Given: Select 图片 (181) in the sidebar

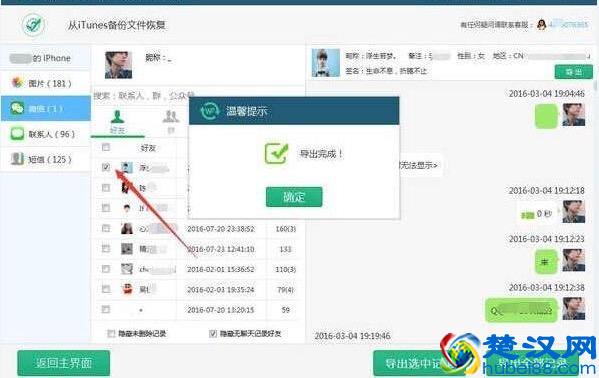Looking at the screenshot, I should 45,83.
